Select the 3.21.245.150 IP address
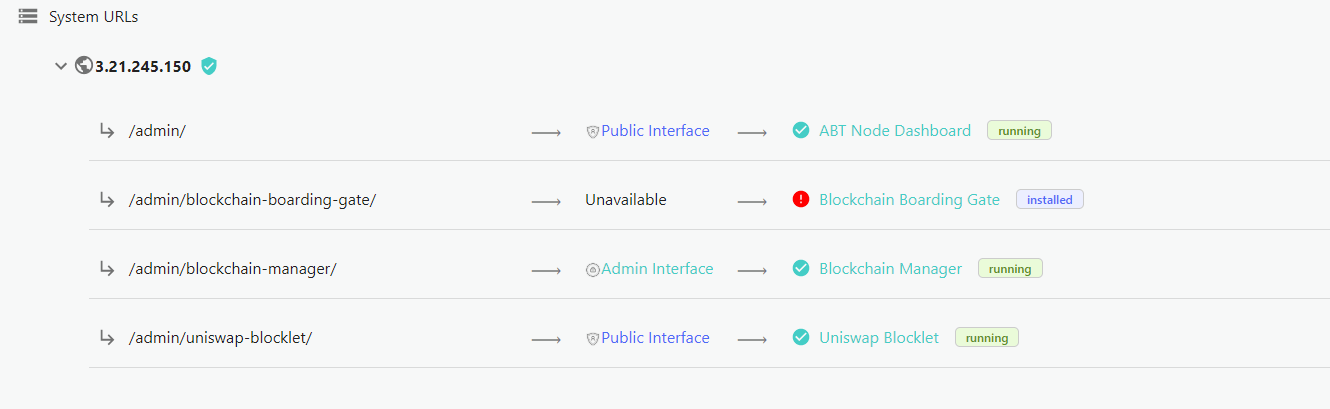The width and height of the screenshot is (1330, 409). coord(143,66)
